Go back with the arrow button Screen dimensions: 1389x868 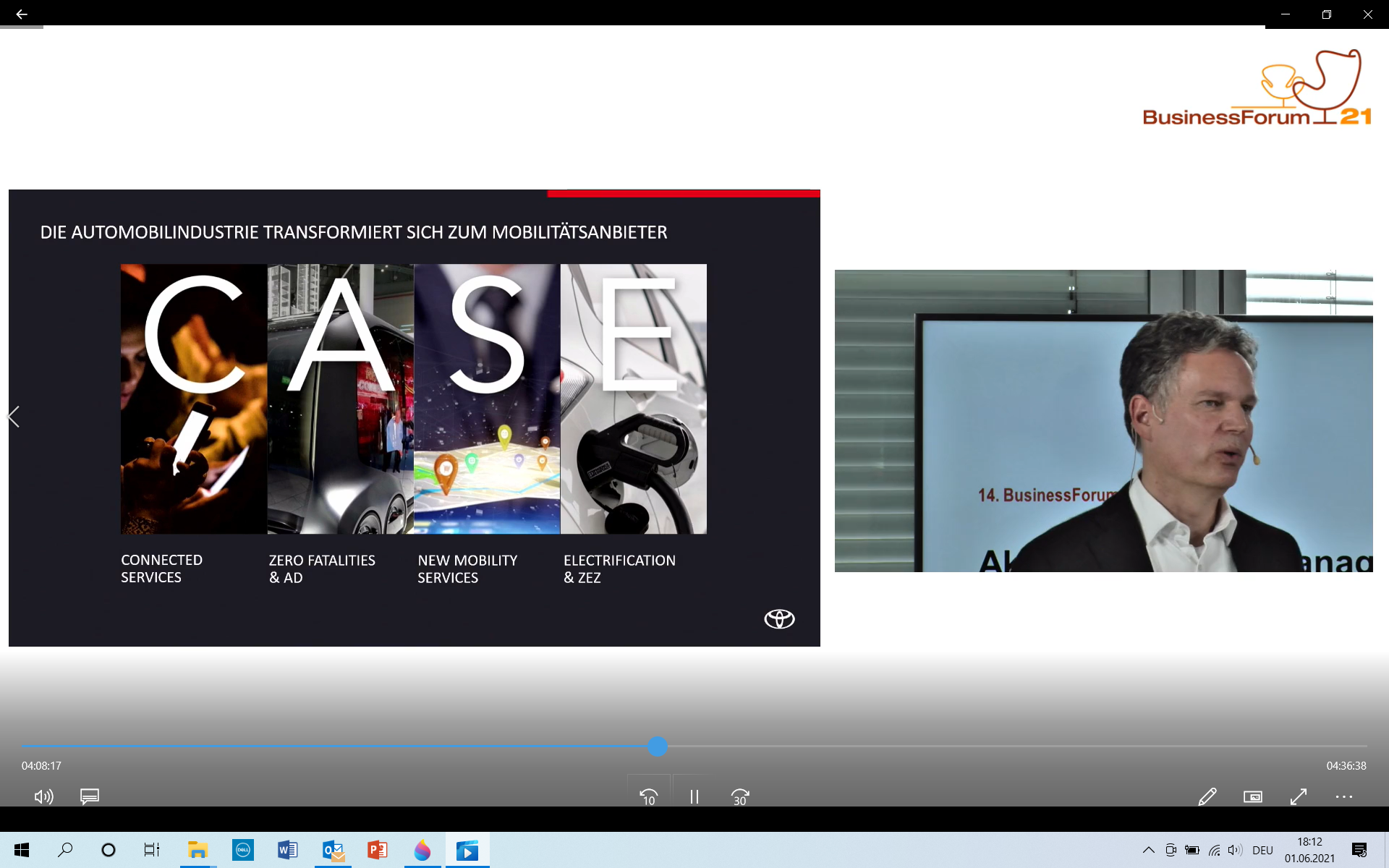[22, 14]
